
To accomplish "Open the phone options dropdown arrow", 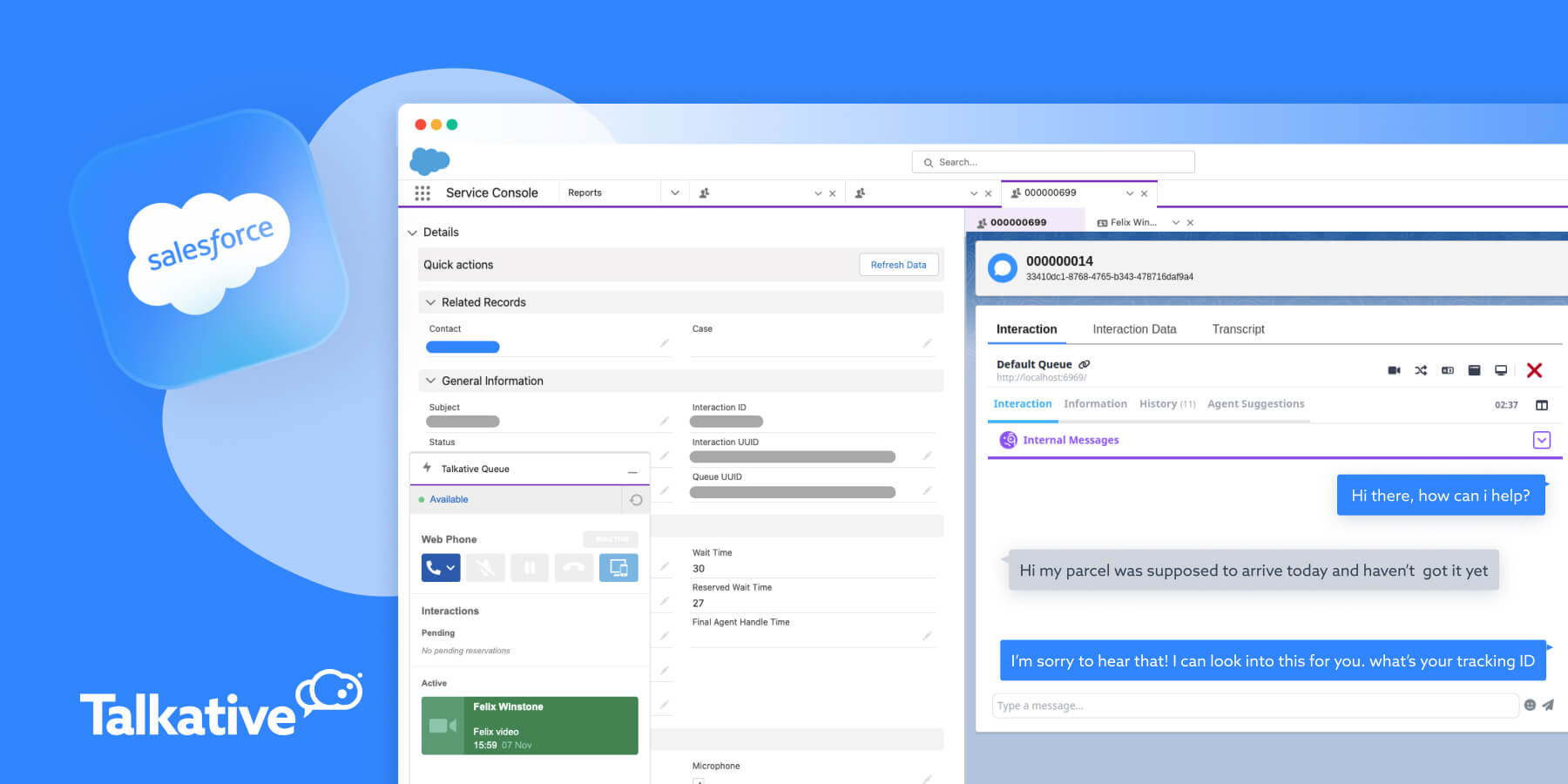I will [451, 567].
